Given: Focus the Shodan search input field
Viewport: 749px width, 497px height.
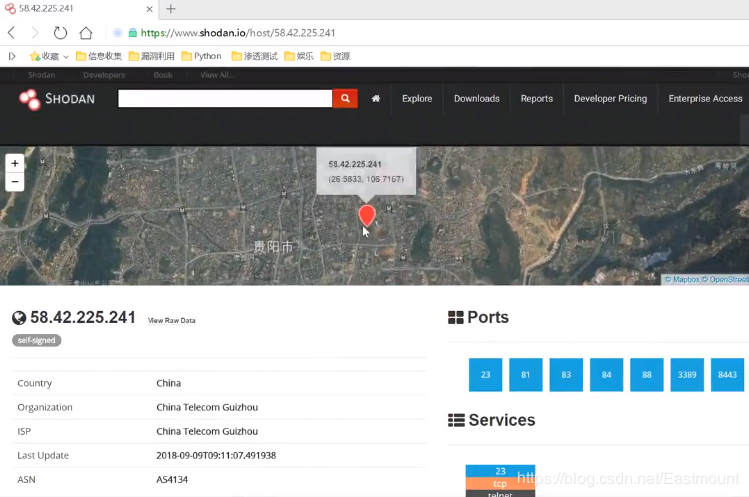Looking at the screenshot, I should [x=225, y=98].
